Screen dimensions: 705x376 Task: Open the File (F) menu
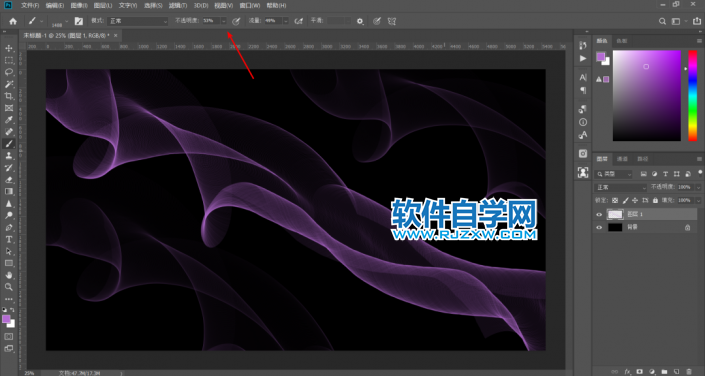tap(30, 6)
